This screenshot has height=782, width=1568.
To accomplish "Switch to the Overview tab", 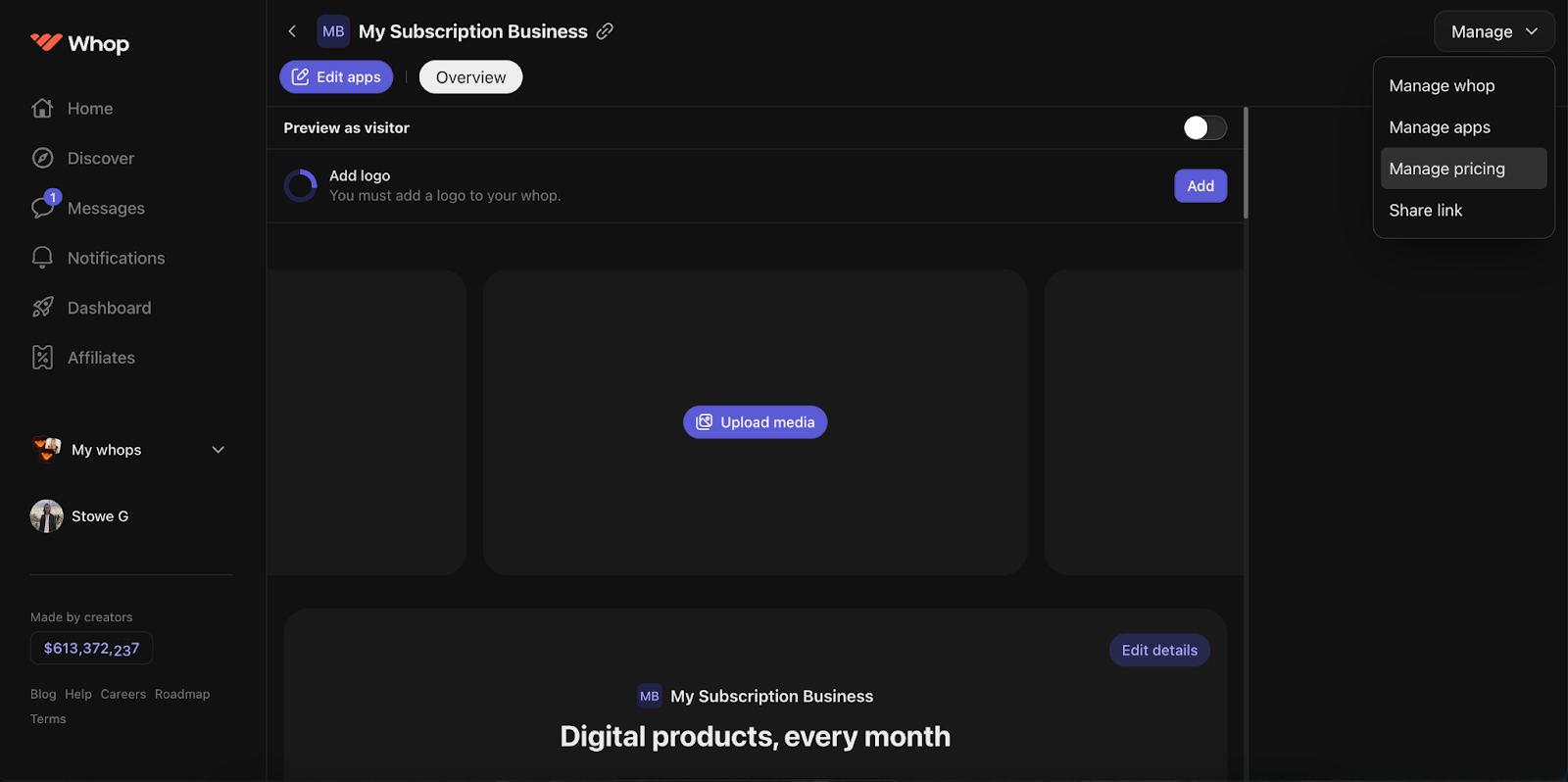I will tap(470, 76).
